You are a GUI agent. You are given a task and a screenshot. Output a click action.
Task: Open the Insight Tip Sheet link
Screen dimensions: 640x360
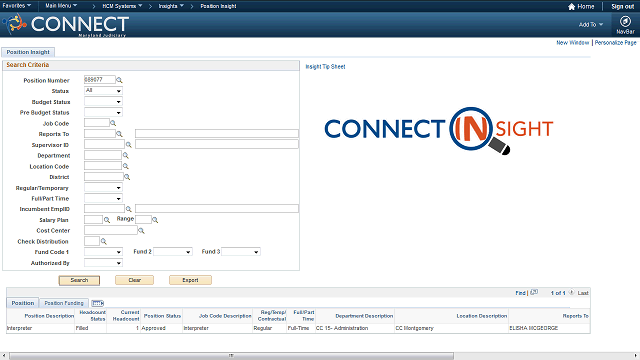(325, 67)
